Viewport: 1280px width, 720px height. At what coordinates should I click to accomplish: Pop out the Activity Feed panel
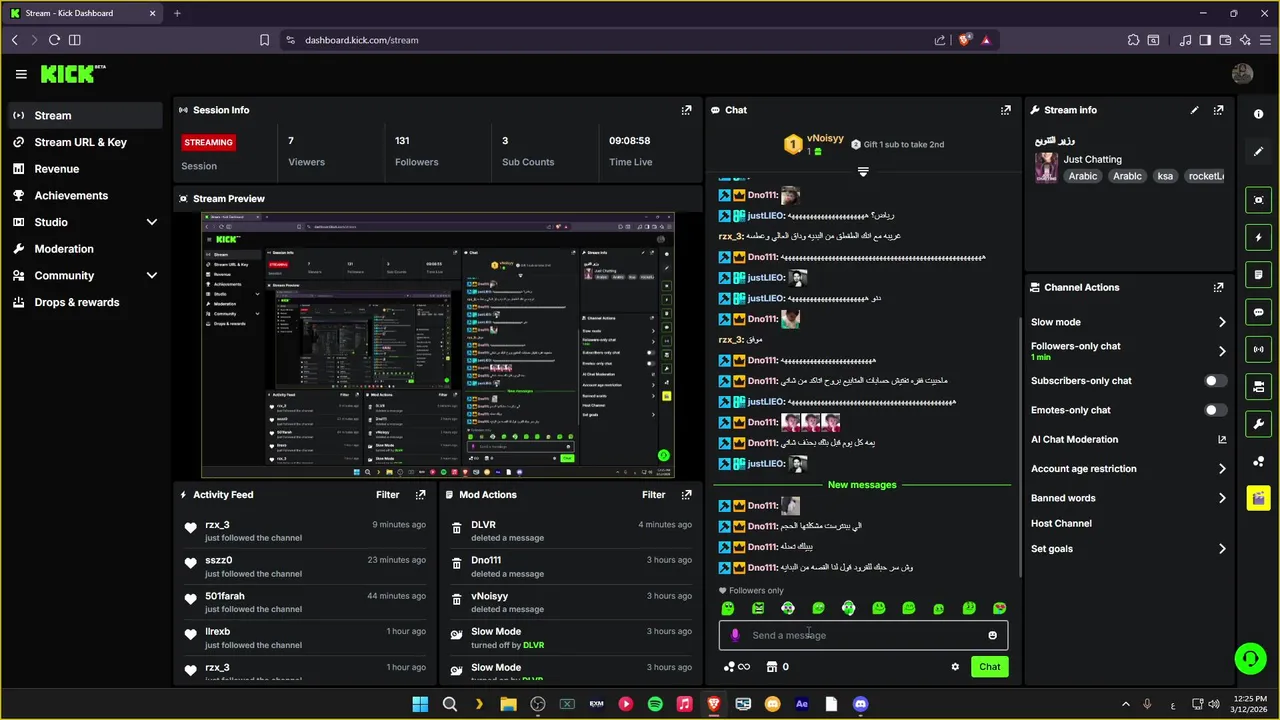coord(420,494)
